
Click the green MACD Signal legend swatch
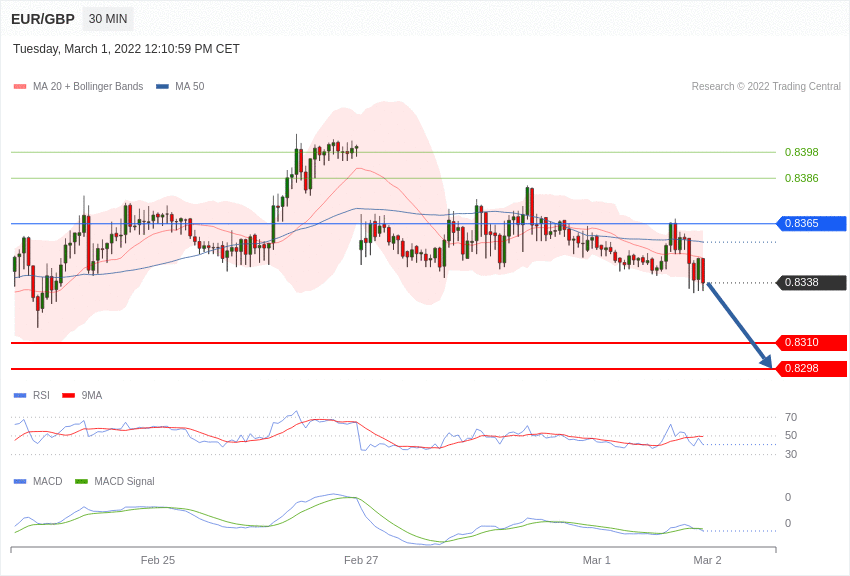[81, 482]
